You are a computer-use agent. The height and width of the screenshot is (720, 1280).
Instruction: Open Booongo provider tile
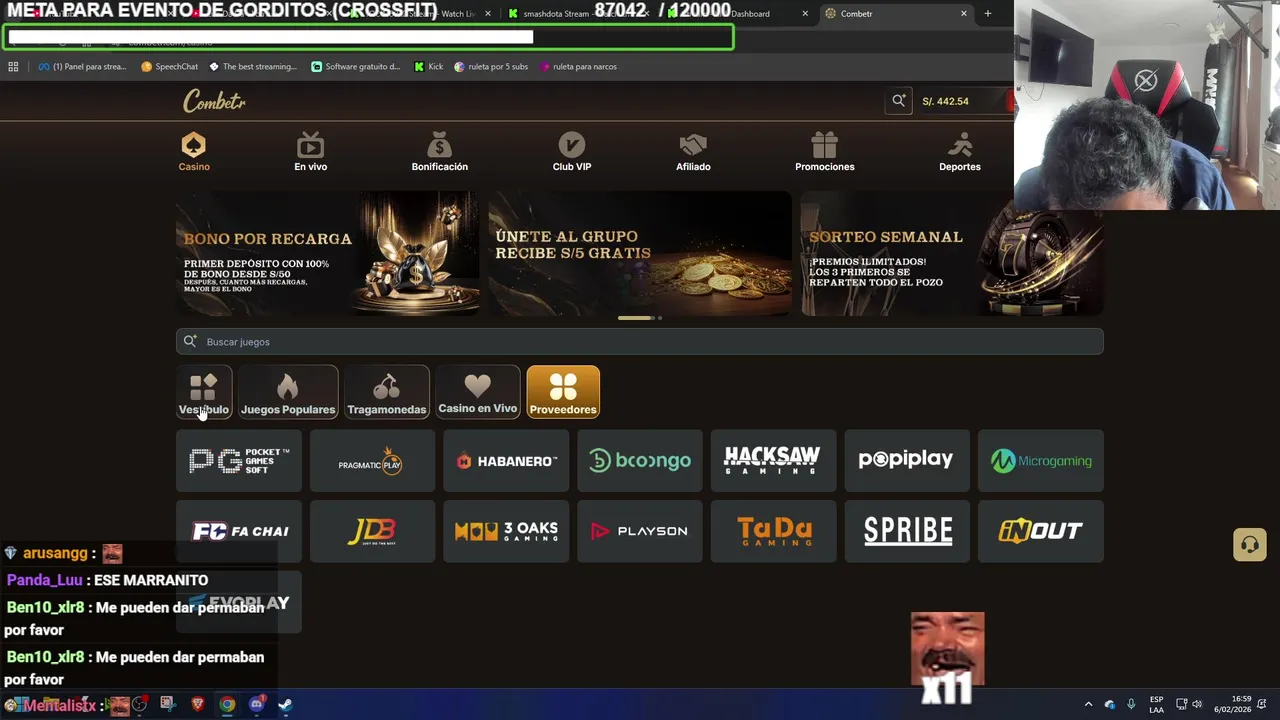[640, 461]
